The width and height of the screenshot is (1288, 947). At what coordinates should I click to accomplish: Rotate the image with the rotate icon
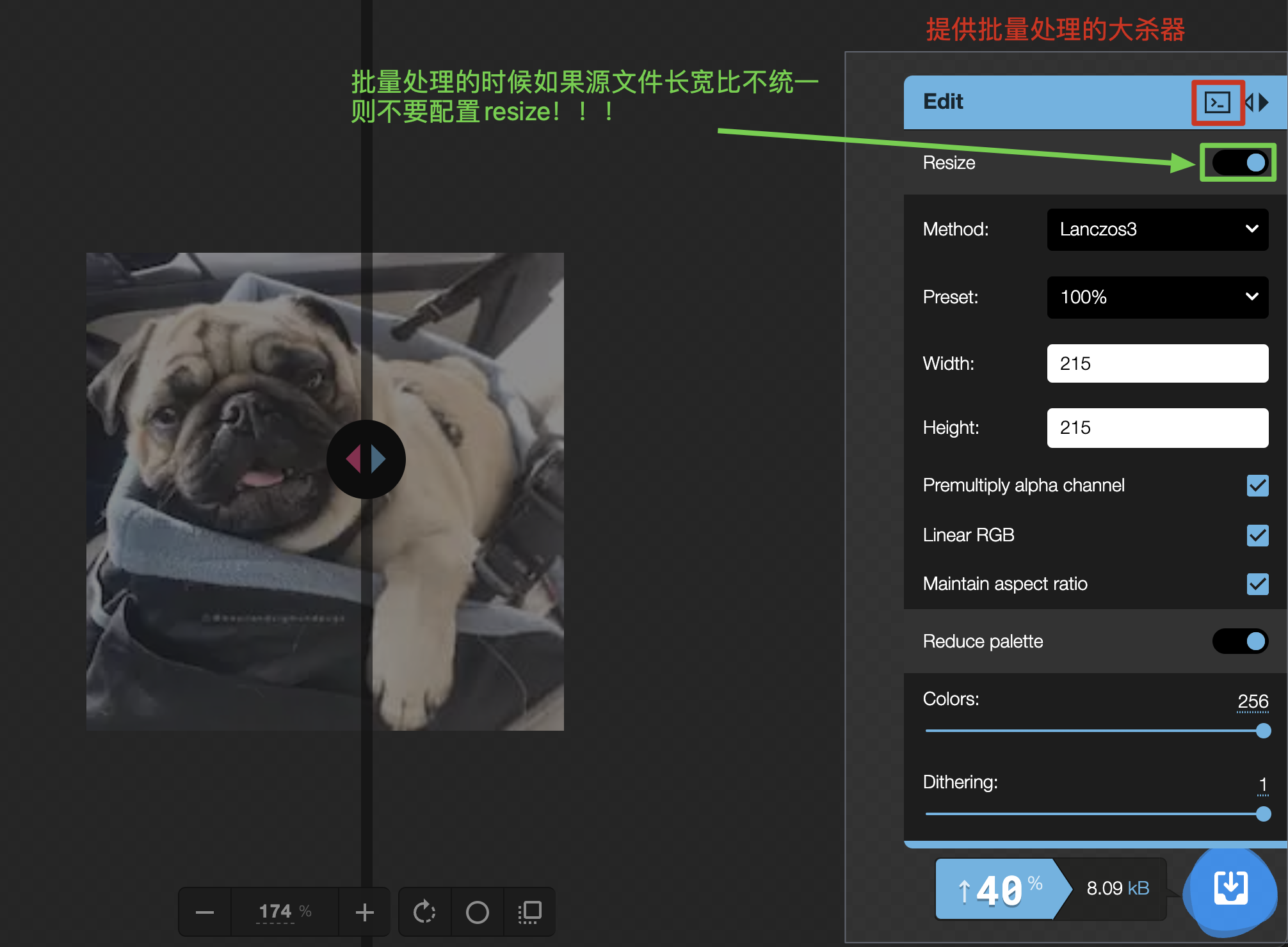point(425,912)
